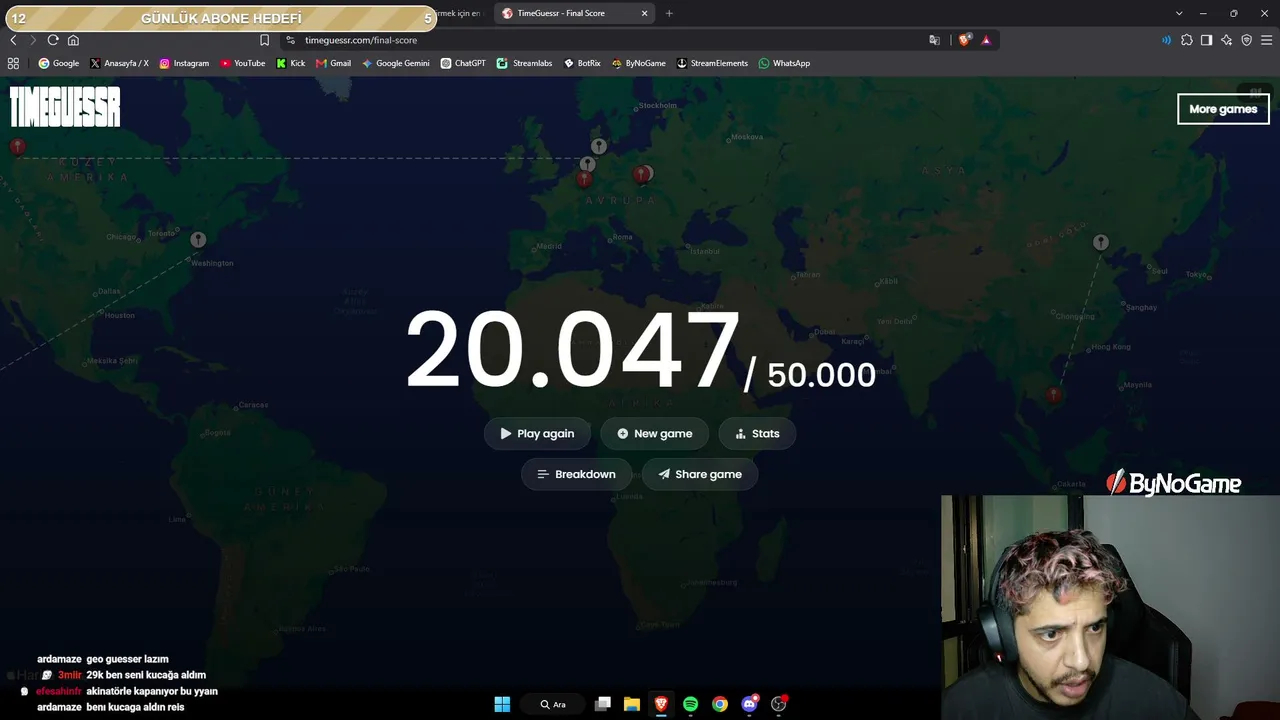Open the apps grid in bookmarks bar
The width and height of the screenshot is (1280, 720).
13,63
